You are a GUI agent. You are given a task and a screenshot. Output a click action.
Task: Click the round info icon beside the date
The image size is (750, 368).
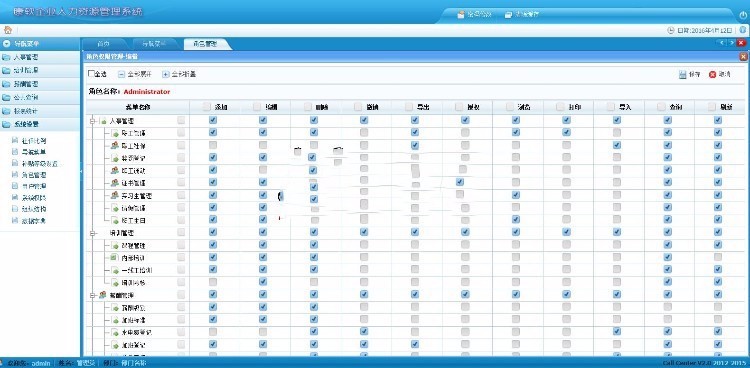[743, 30]
